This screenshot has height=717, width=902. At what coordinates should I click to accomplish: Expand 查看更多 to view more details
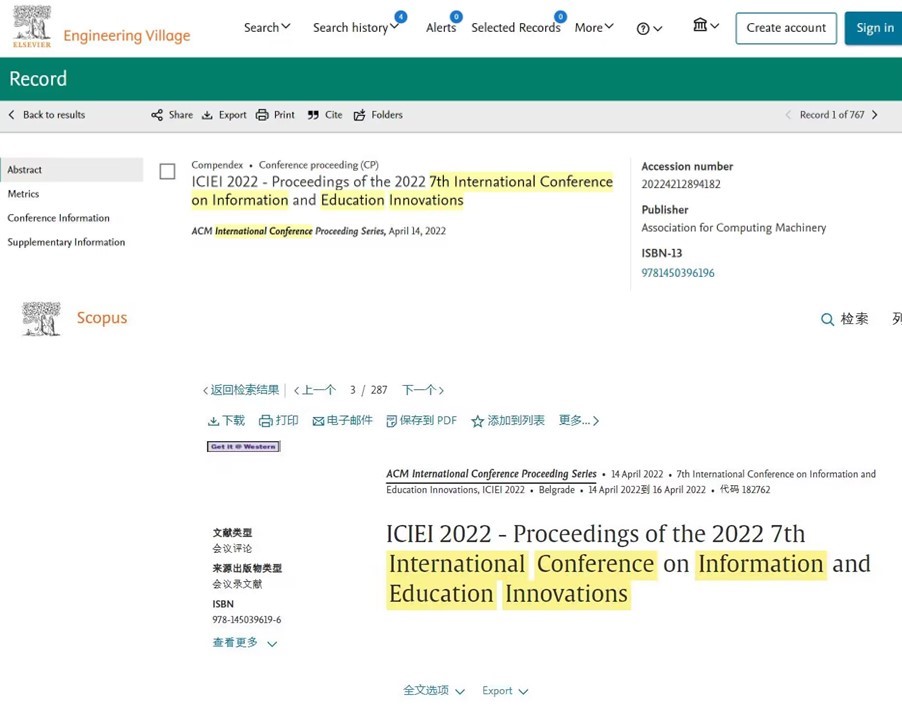(x=244, y=642)
